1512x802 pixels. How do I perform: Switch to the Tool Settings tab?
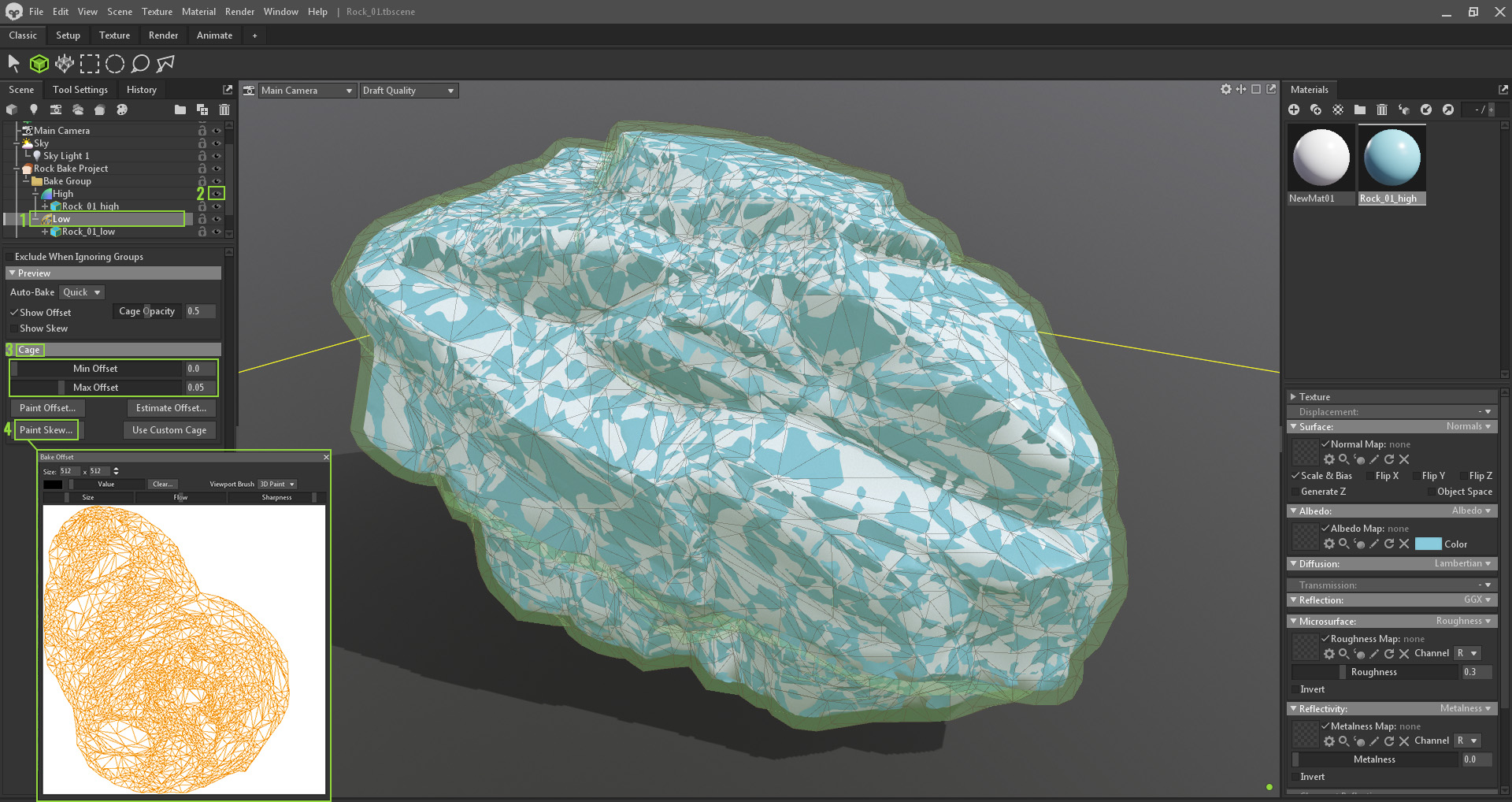point(80,89)
